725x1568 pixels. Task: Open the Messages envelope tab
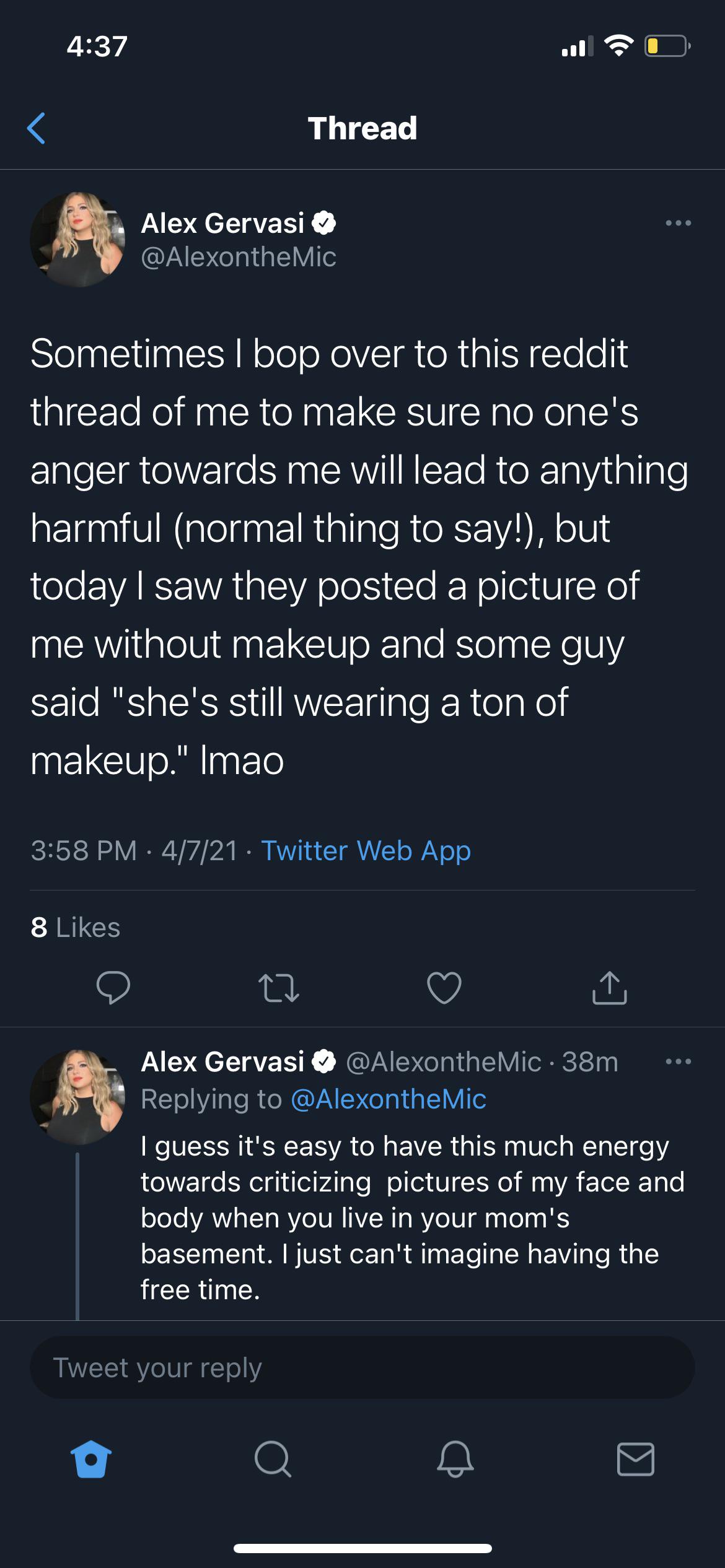point(636,1459)
